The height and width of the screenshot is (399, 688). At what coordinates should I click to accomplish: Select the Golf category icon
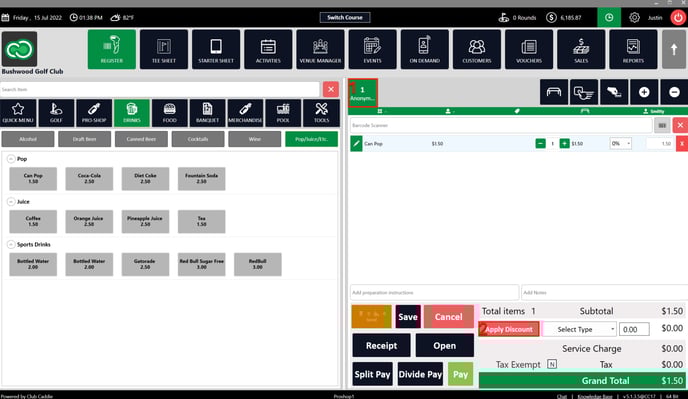[56, 113]
